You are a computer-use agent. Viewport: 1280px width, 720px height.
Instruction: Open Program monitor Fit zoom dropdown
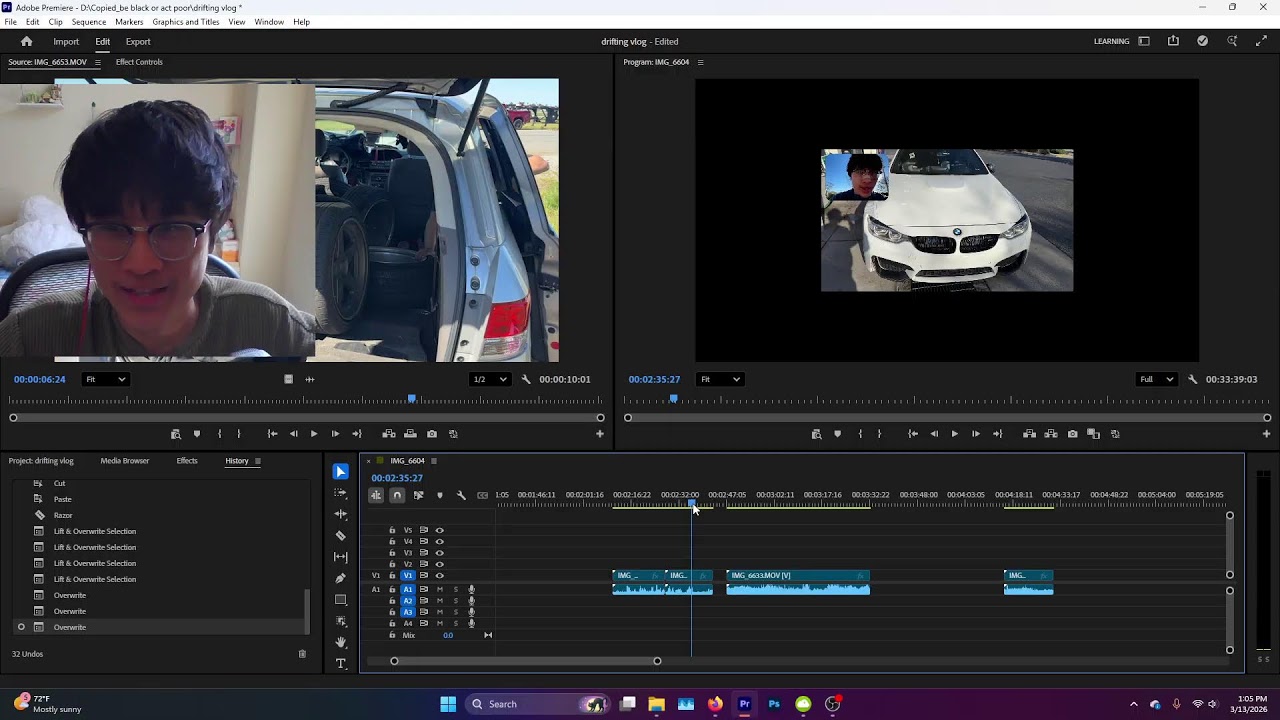pyautogui.click(x=720, y=379)
